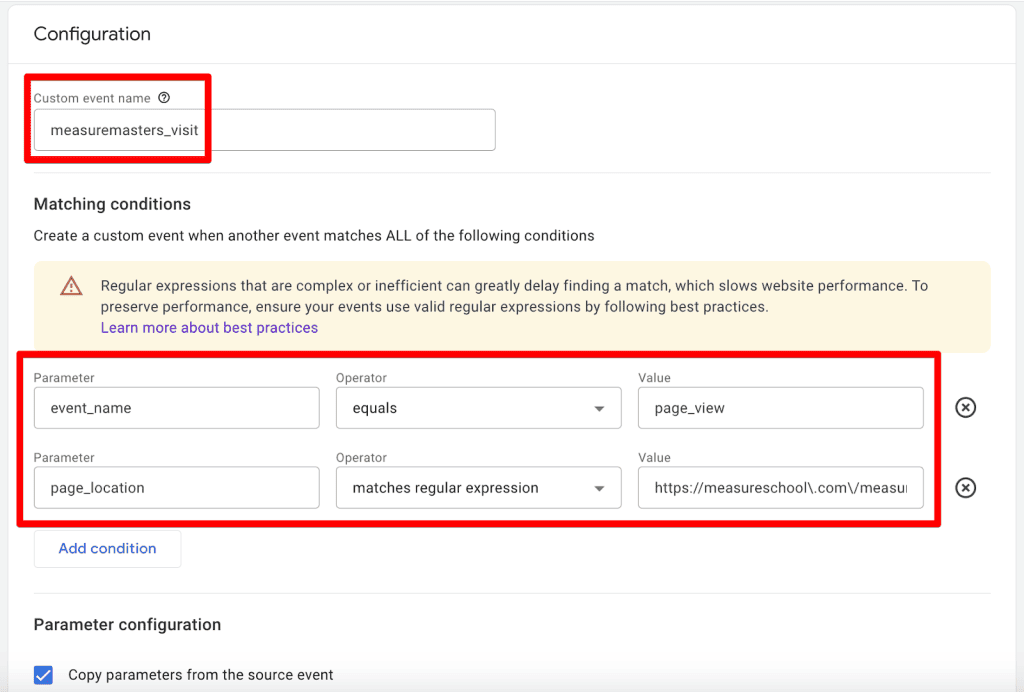1024x692 pixels.
Task: Click the warning triangle in the notice banner
Action: (x=71, y=285)
